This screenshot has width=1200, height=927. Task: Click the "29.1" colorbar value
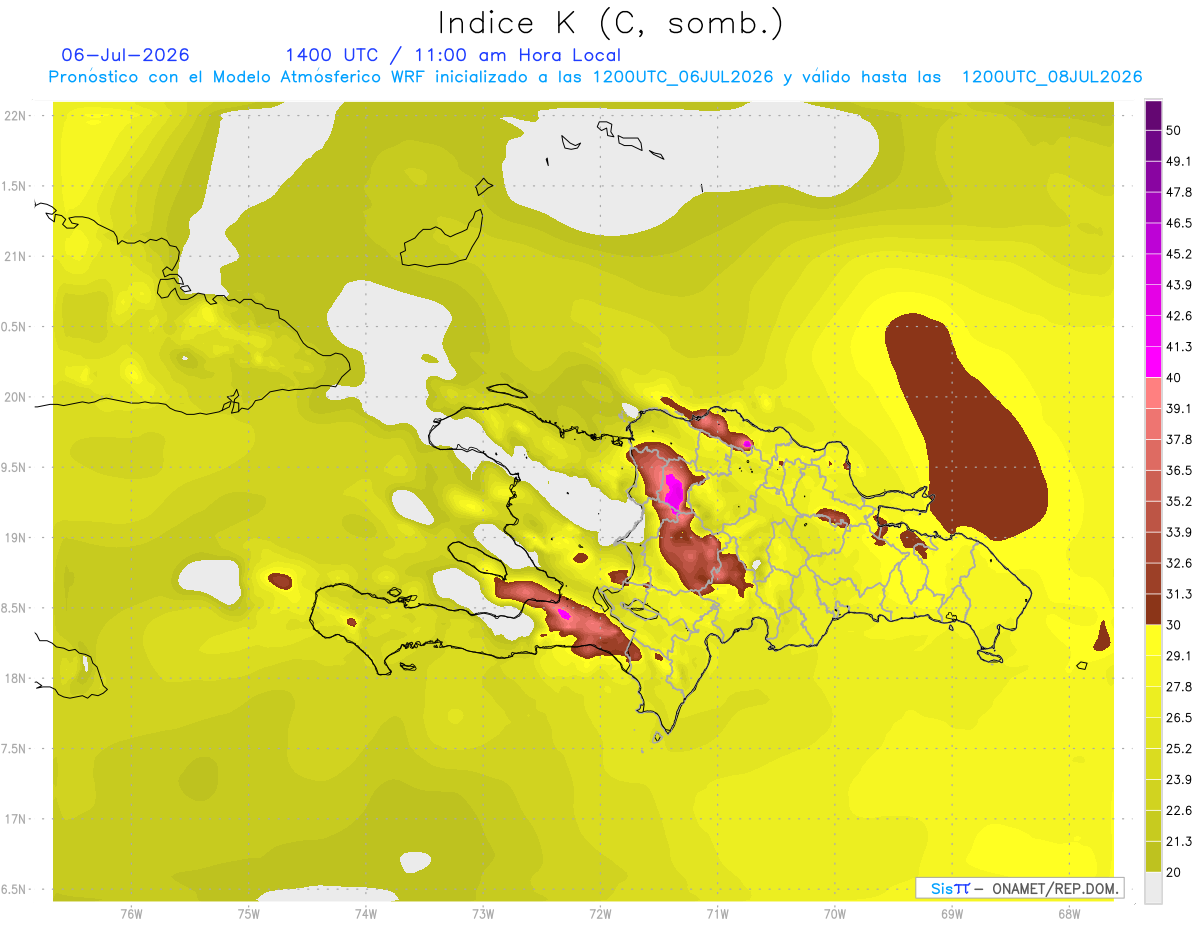point(1179,655)
